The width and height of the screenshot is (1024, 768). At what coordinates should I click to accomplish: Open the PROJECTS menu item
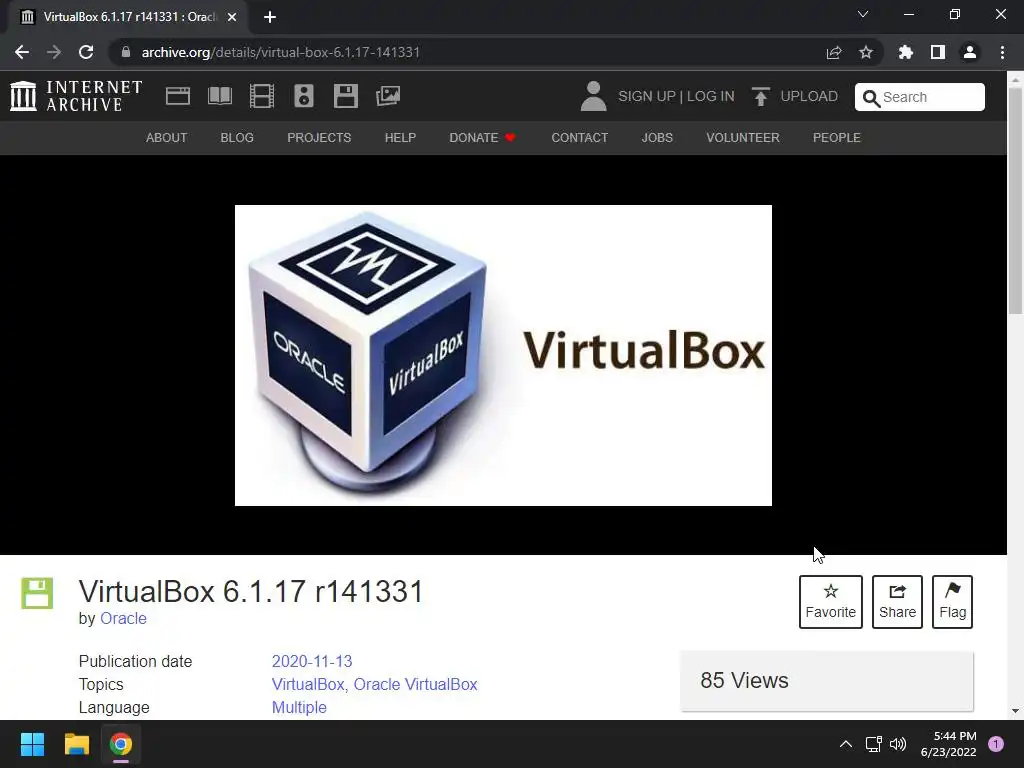click(319, 138)
